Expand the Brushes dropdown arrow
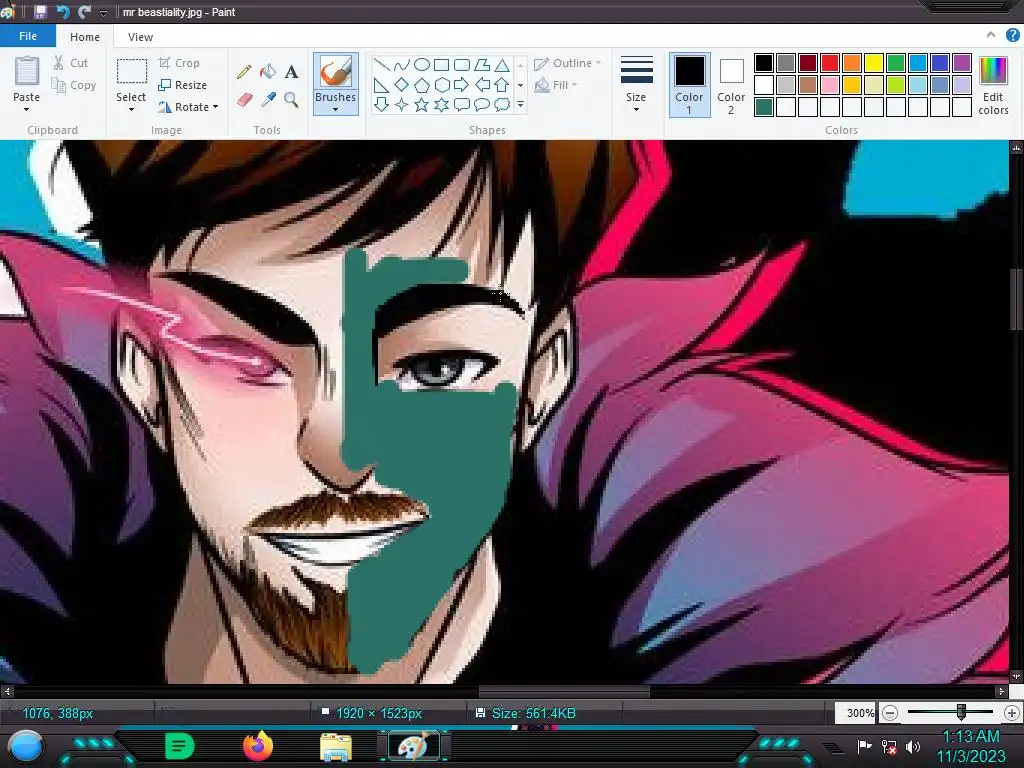 [x=336, y=110]
